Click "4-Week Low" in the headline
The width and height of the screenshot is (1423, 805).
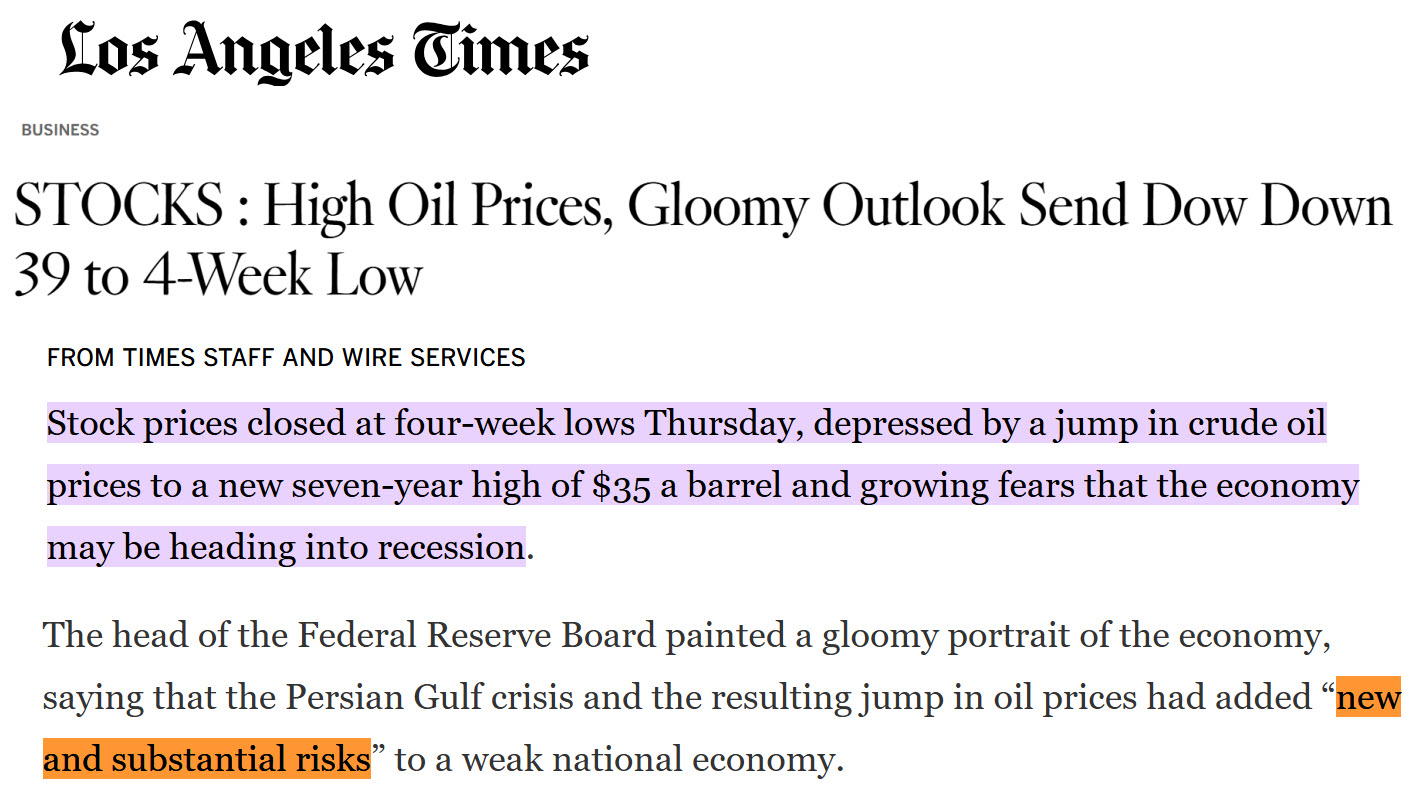pyautogui.click(x=281, y=276)
